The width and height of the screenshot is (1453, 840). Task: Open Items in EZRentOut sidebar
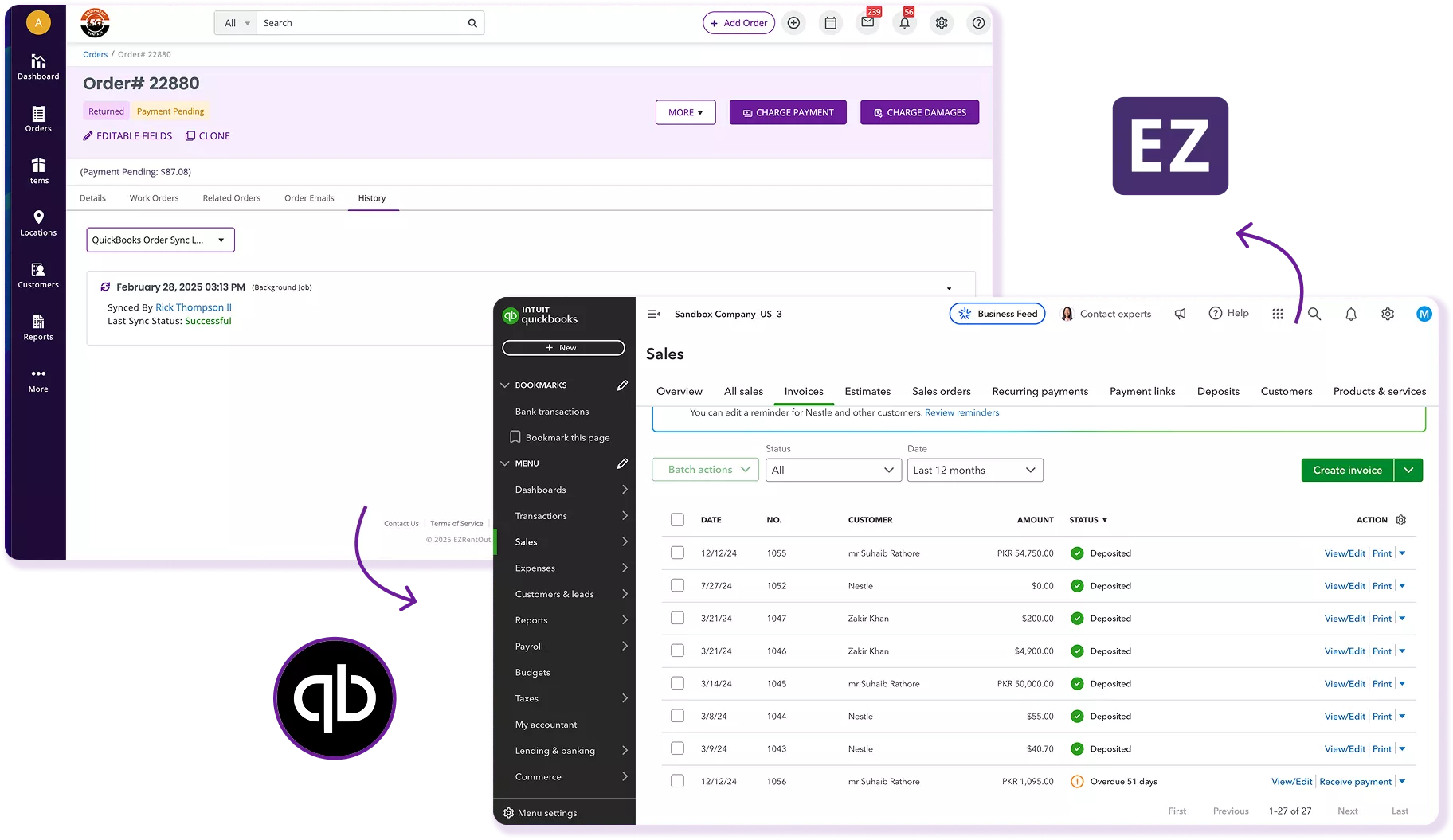(38, 171)
